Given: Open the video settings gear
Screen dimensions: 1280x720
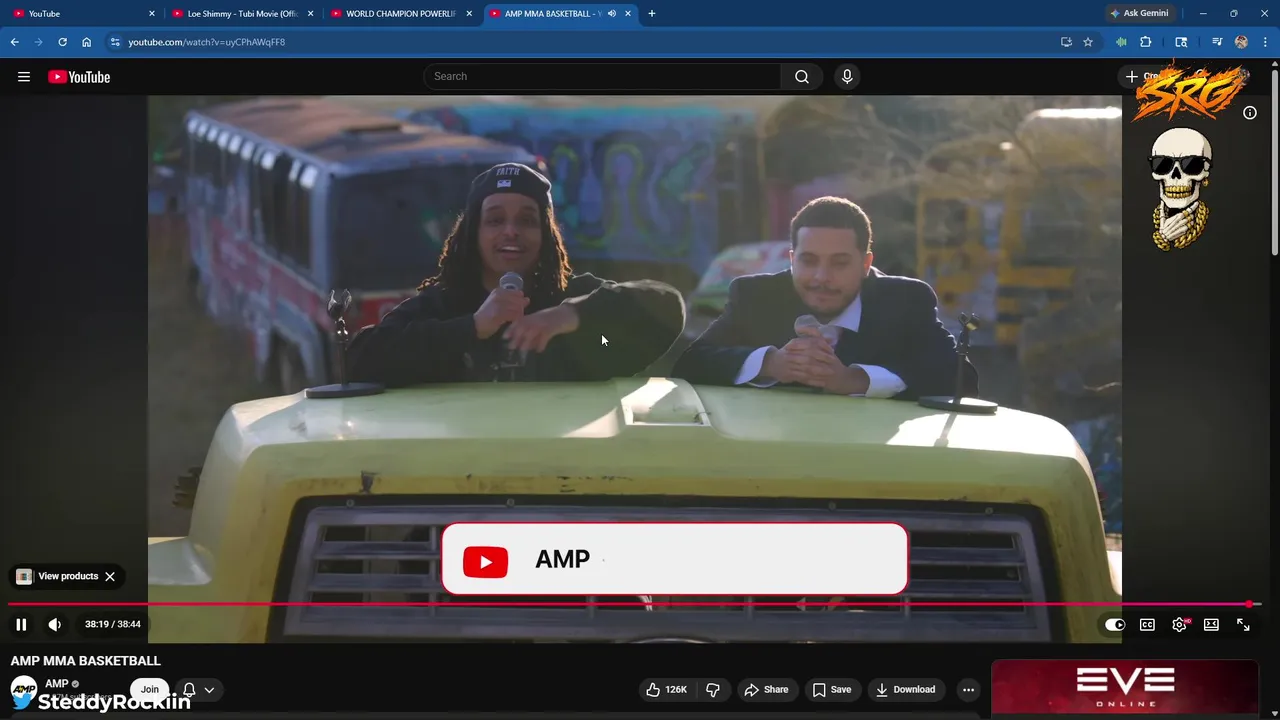Looking at the screenshot, I should pos(1180,625).
